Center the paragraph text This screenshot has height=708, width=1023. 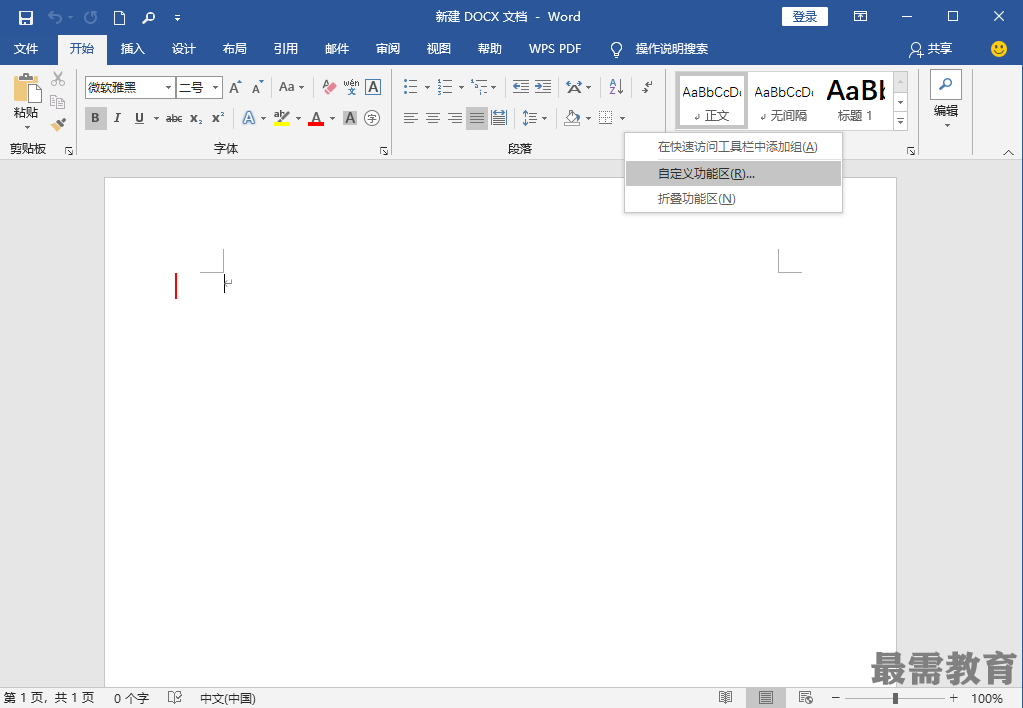pos(433,118)
